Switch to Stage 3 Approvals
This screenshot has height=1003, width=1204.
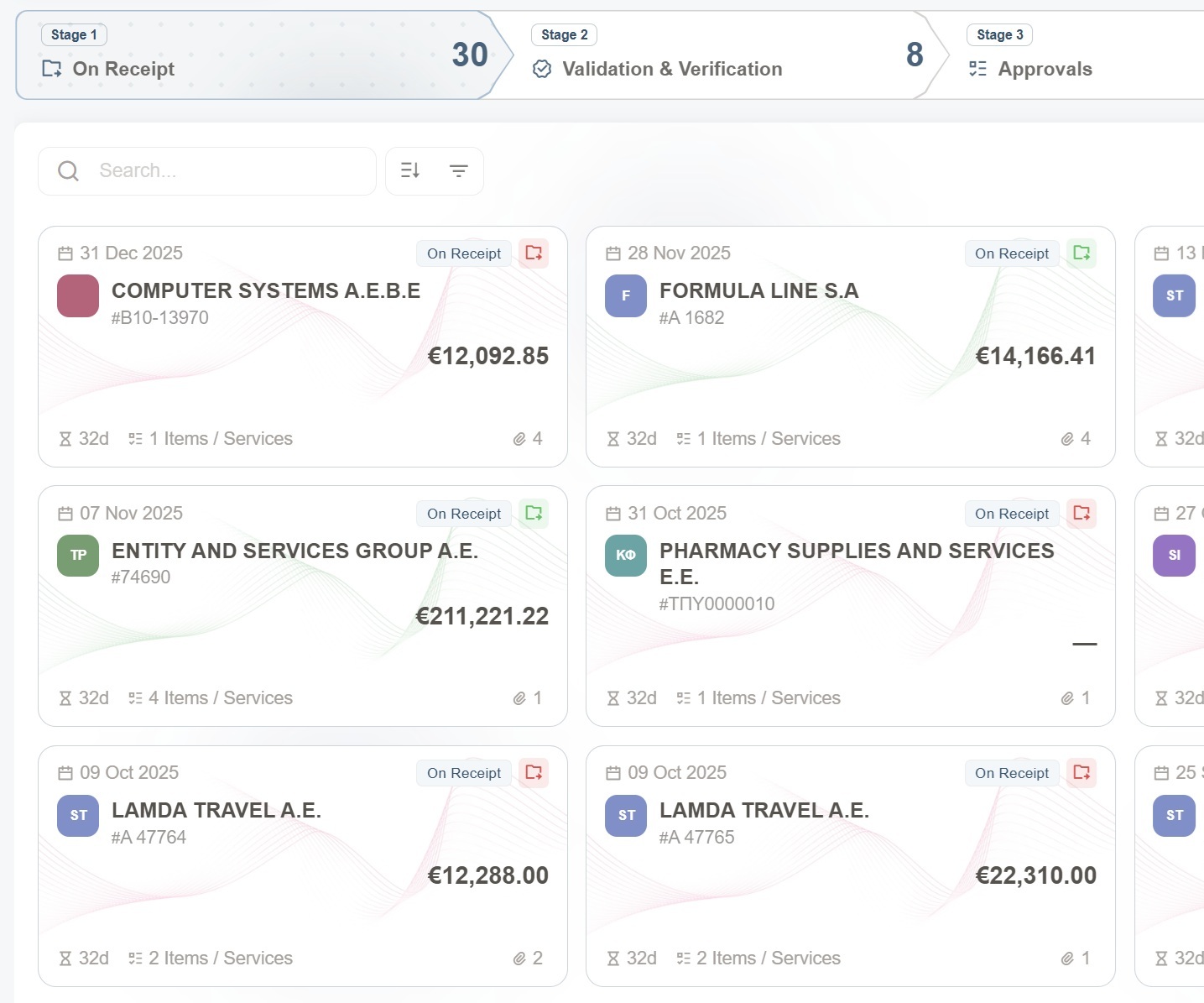tap(1063, 55)
